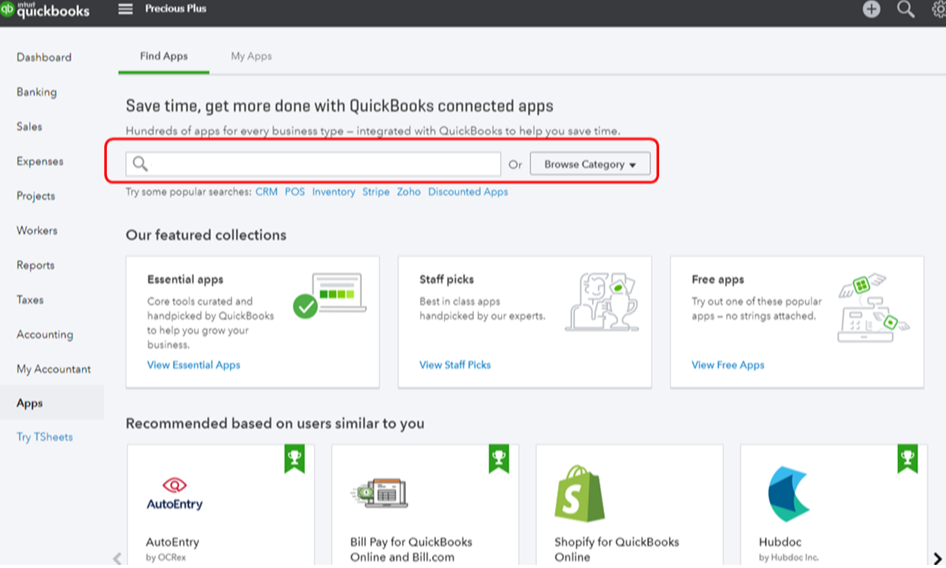
Task: Click the Free apps illustration
Action: pyautogui.click(x=874, y=308)
